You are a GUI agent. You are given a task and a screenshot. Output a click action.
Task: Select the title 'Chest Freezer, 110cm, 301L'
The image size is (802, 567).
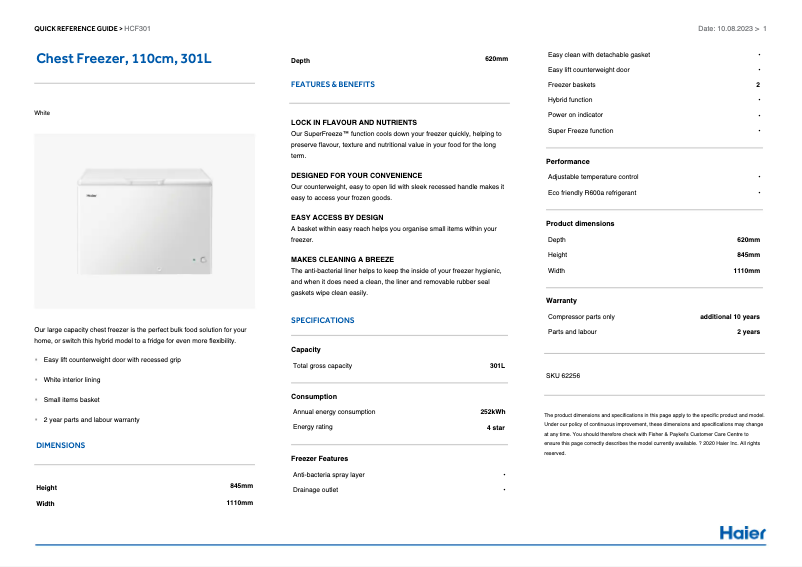pos(124,59)
